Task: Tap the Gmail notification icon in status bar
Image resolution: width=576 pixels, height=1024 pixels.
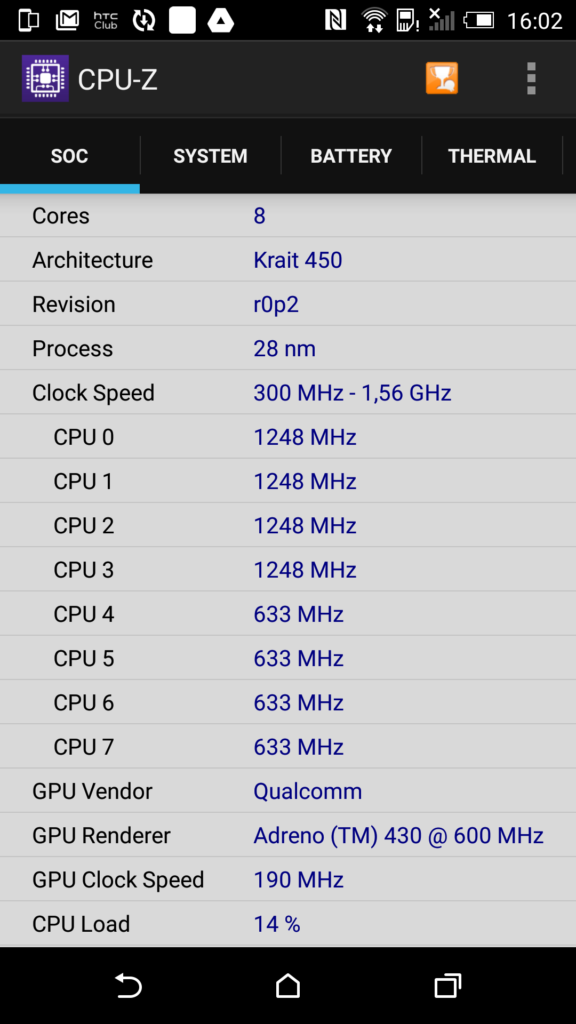Action: click(x=67, y=20)
